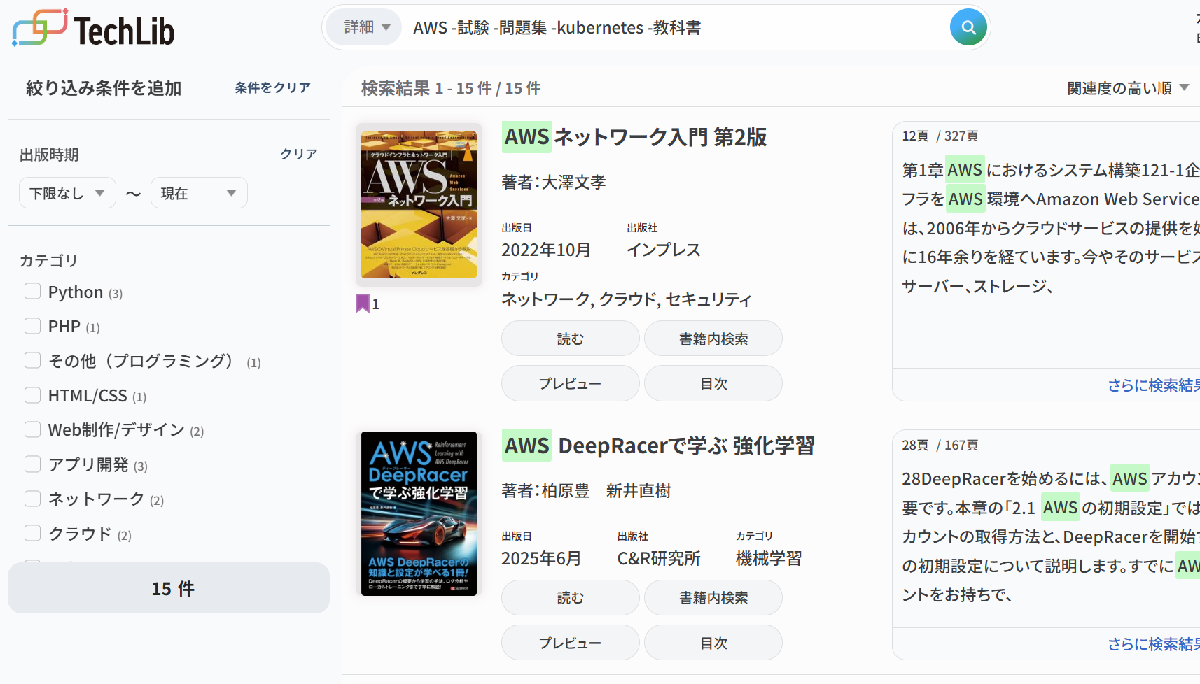
Task: Click 読む for AWS ネットワーク入門
Action: coord(570,338)
